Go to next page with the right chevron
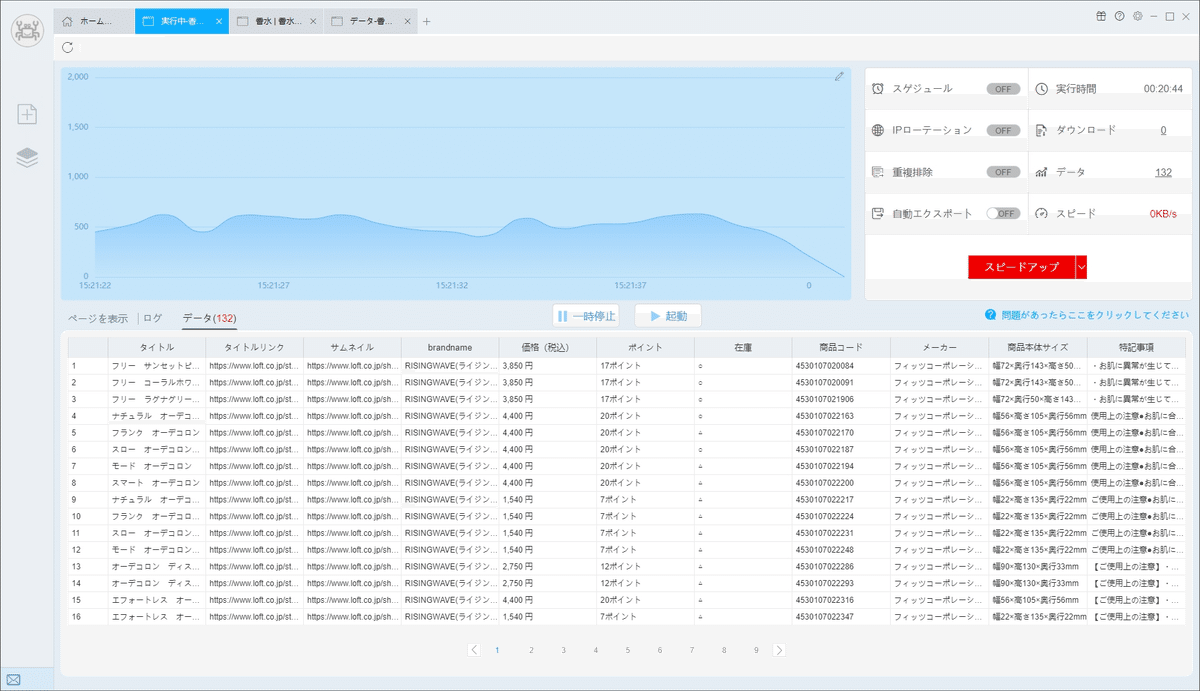Image resolution: width=1200 pixels, height=691 pixels. [780, 650]
